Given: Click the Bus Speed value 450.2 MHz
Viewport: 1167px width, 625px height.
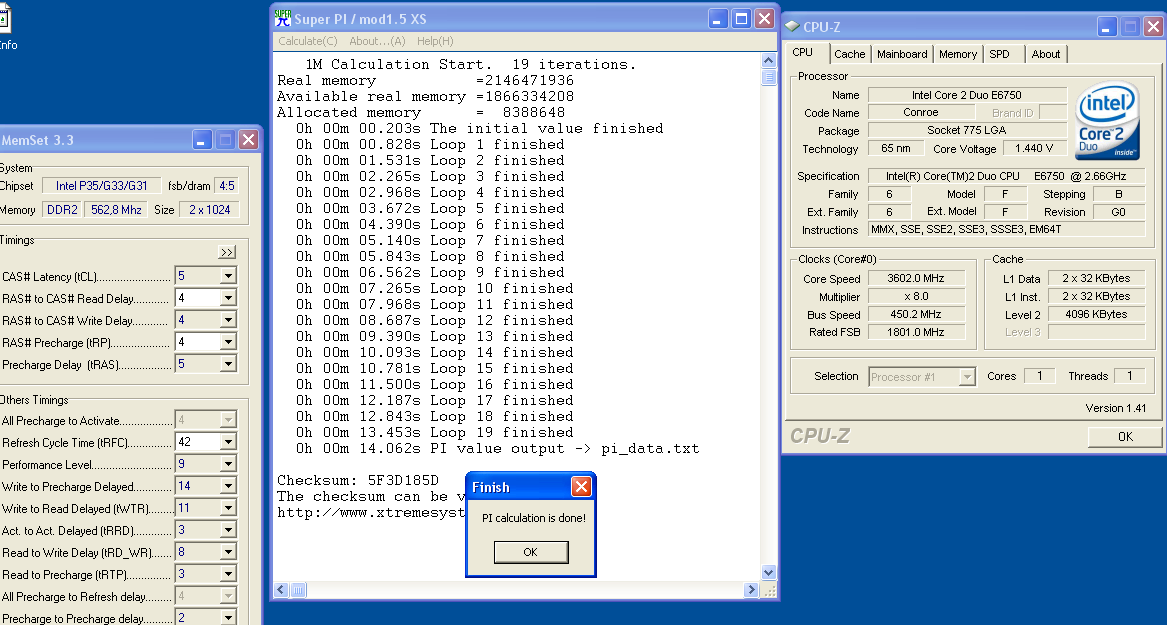Looking at the screenshot, I should [915, 314].
